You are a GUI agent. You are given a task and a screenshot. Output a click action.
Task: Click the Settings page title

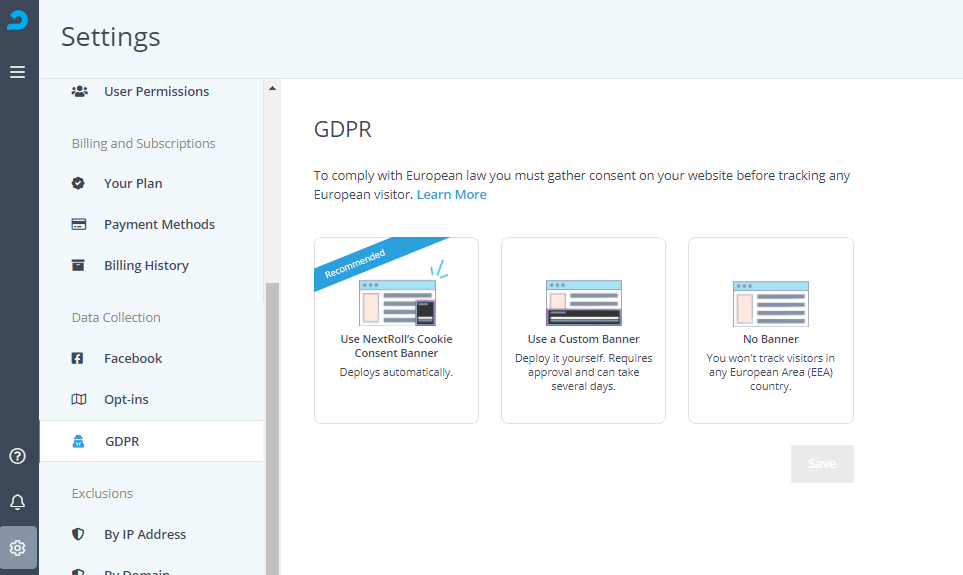(x=111, y=37)
